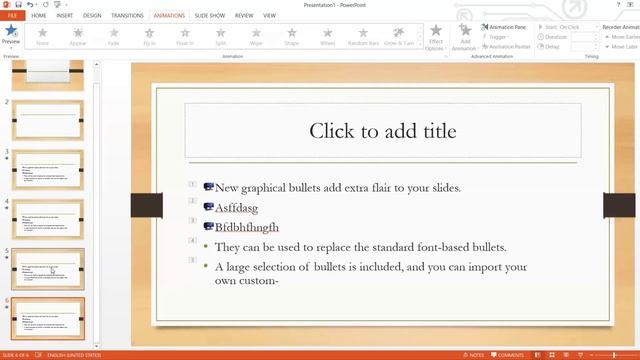640x360 pixels.
Task: Open the Animation Pane
Action: 504,27
